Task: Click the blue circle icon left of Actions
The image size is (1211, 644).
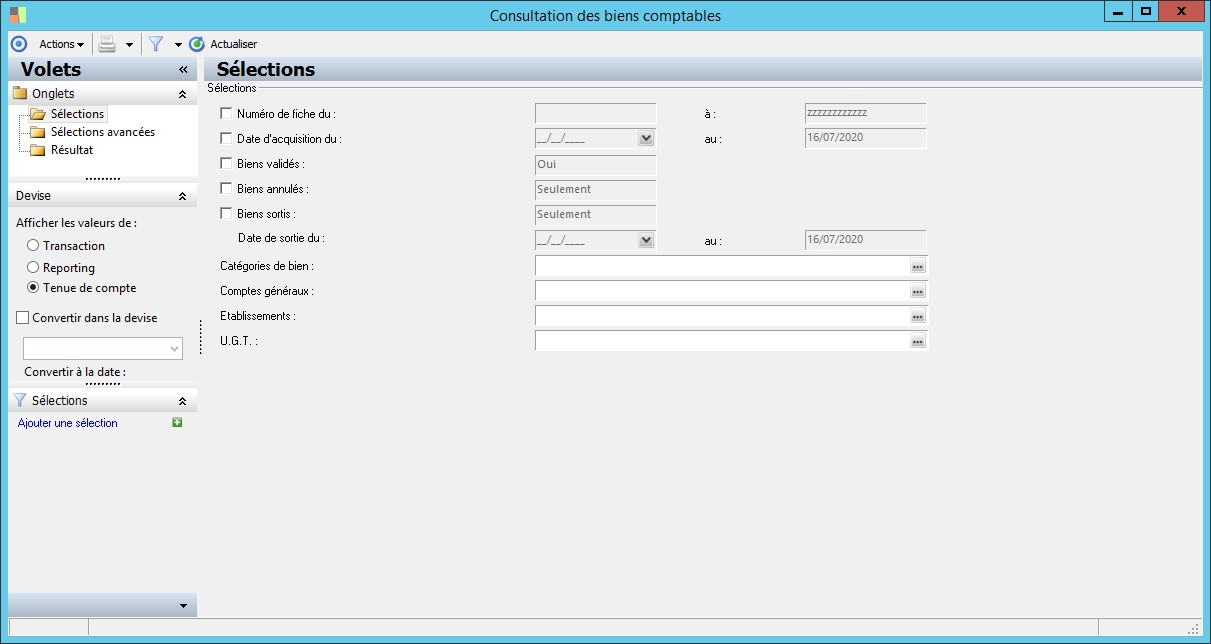Action: point(17,44)
